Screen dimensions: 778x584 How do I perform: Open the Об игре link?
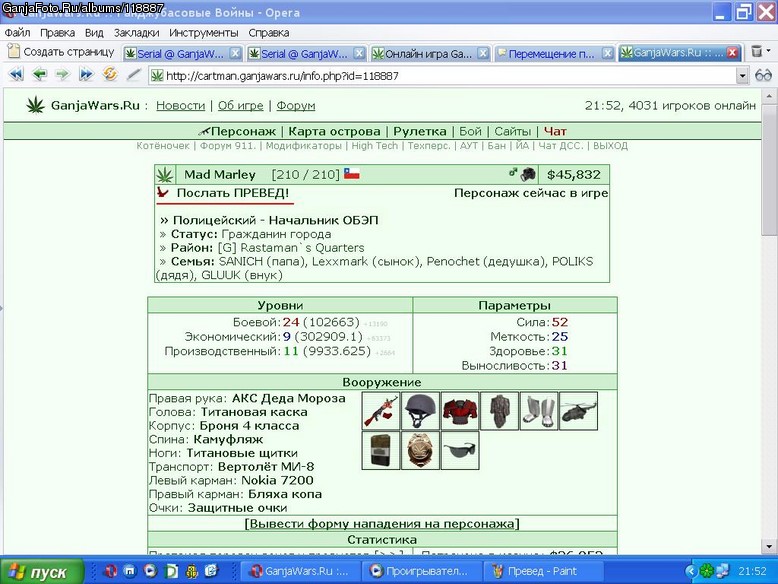(x=241, y=105)
